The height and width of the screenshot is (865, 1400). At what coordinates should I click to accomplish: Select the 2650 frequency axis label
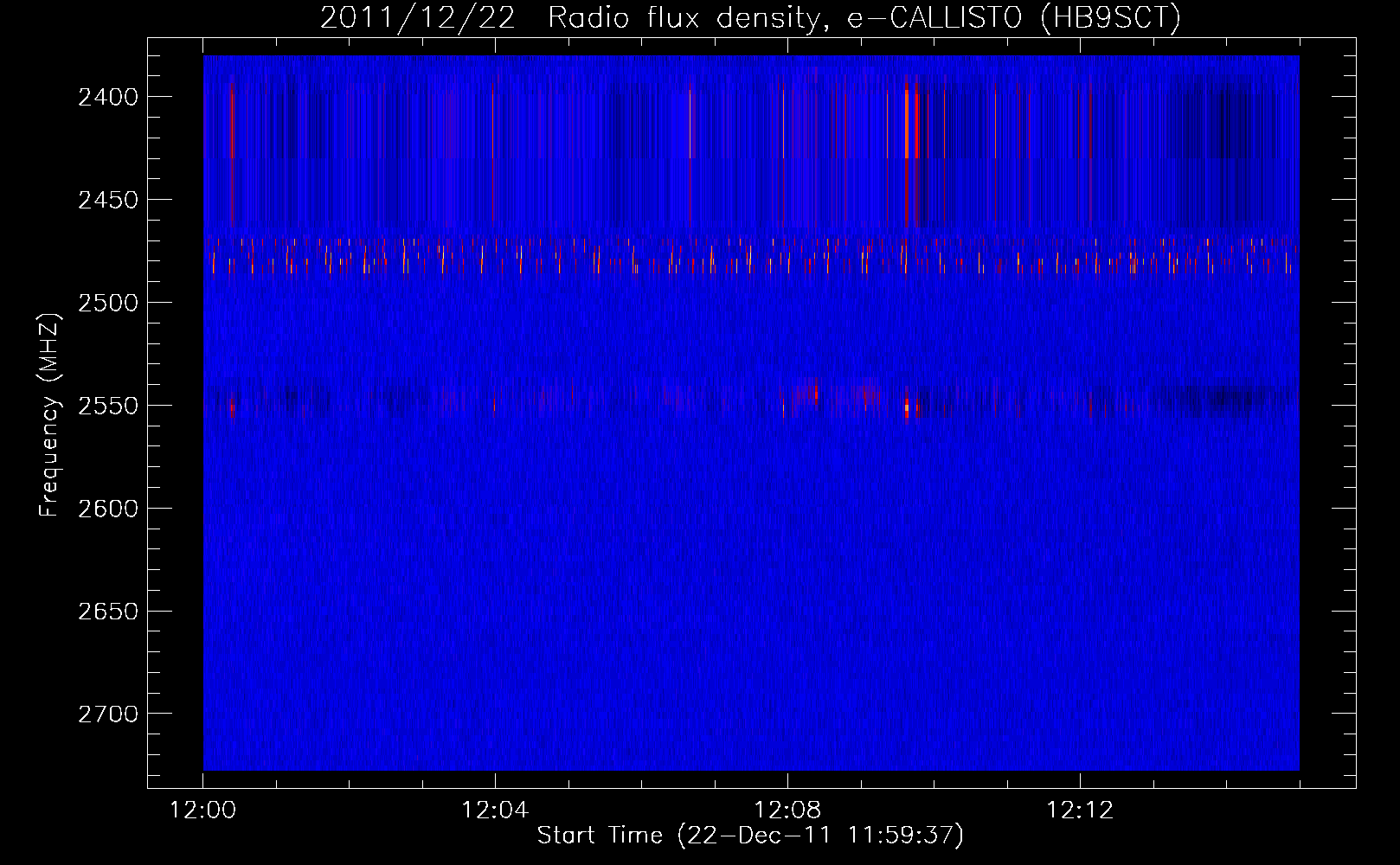[x=108, y=612]
